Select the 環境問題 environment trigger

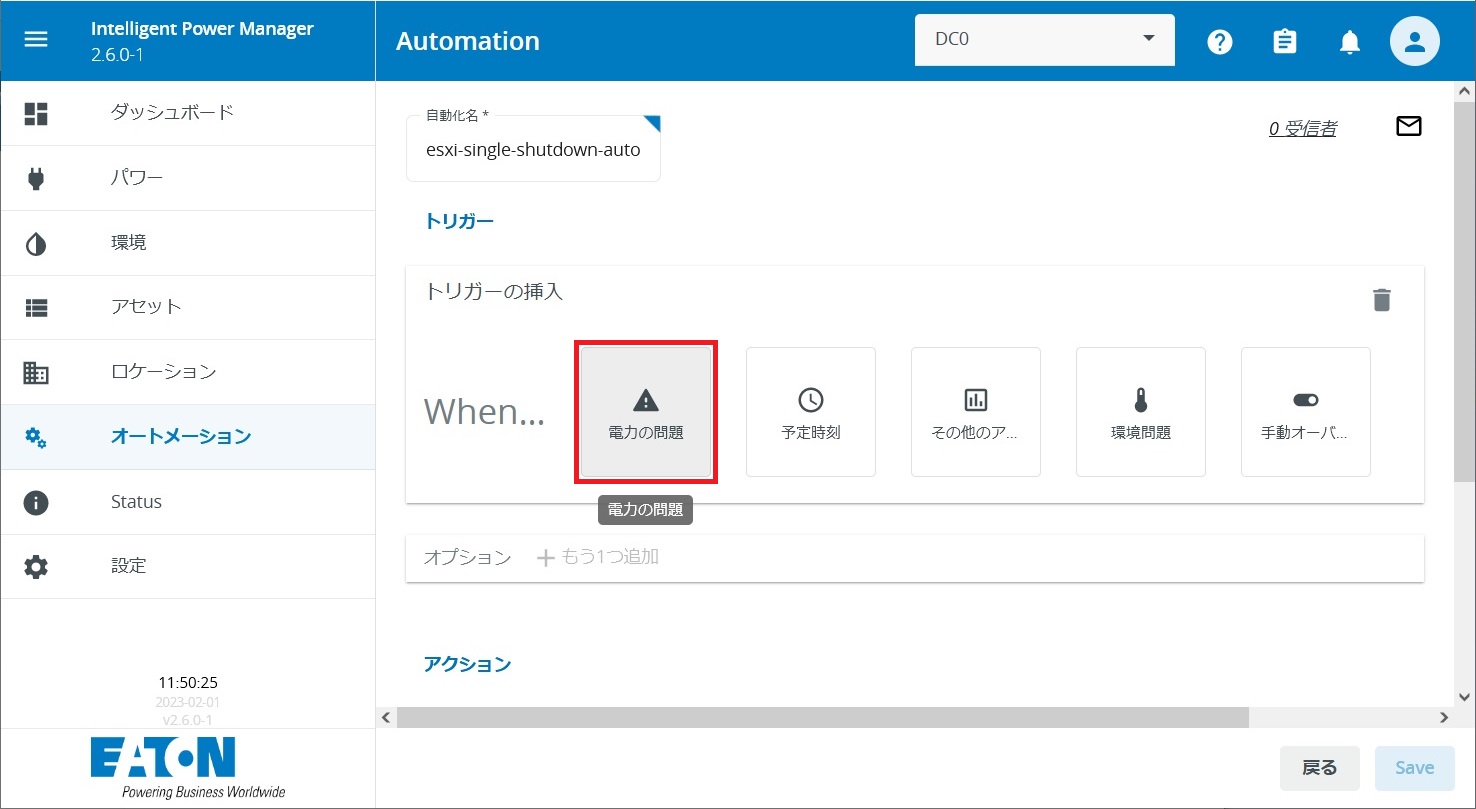(x=1140, y=412)
